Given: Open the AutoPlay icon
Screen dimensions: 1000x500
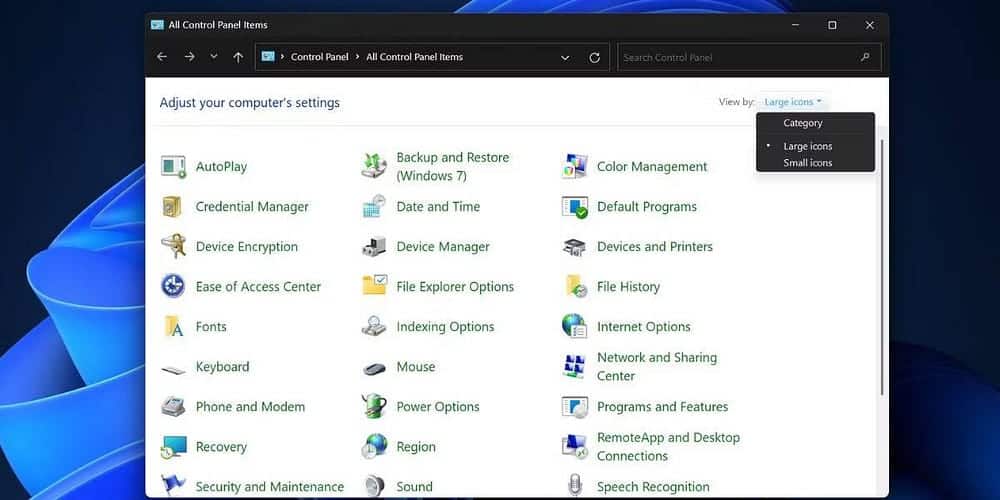Looking at the screenshot, I should coord(173,167).
